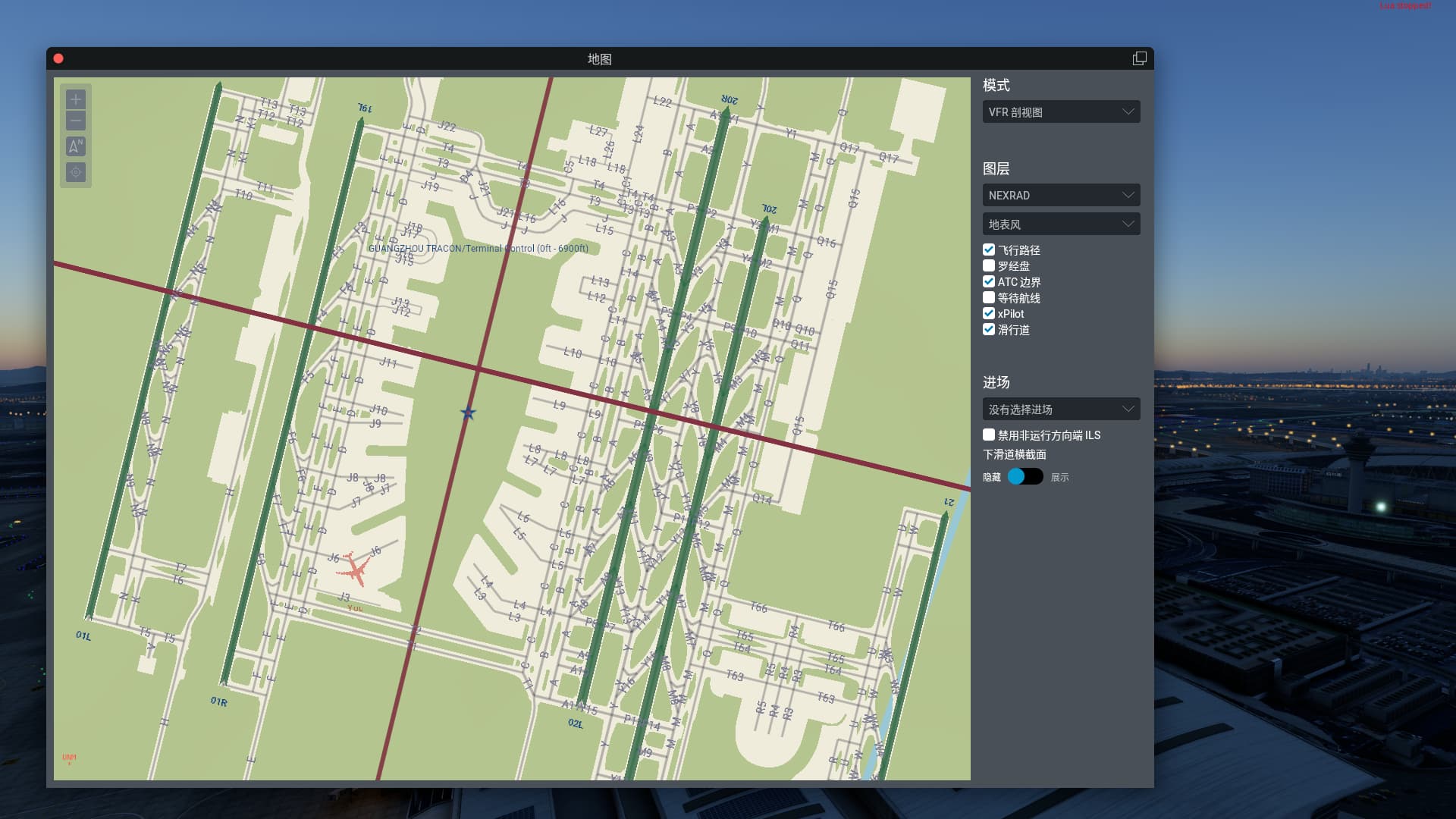Toggle 下滑道横截面 switch to 展示
Screen dimensions: 1456x819
click(1025, 477)
